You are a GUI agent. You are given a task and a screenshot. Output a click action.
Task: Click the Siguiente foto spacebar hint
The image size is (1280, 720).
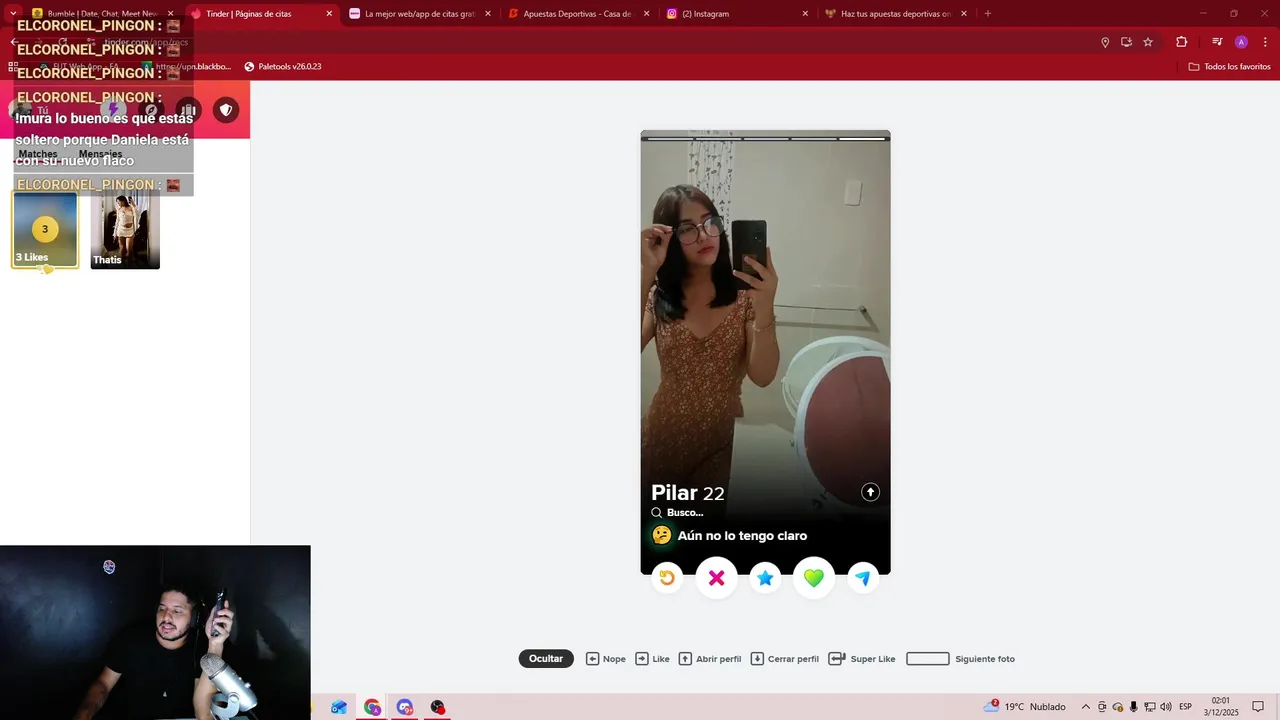[x=960, y=659]
